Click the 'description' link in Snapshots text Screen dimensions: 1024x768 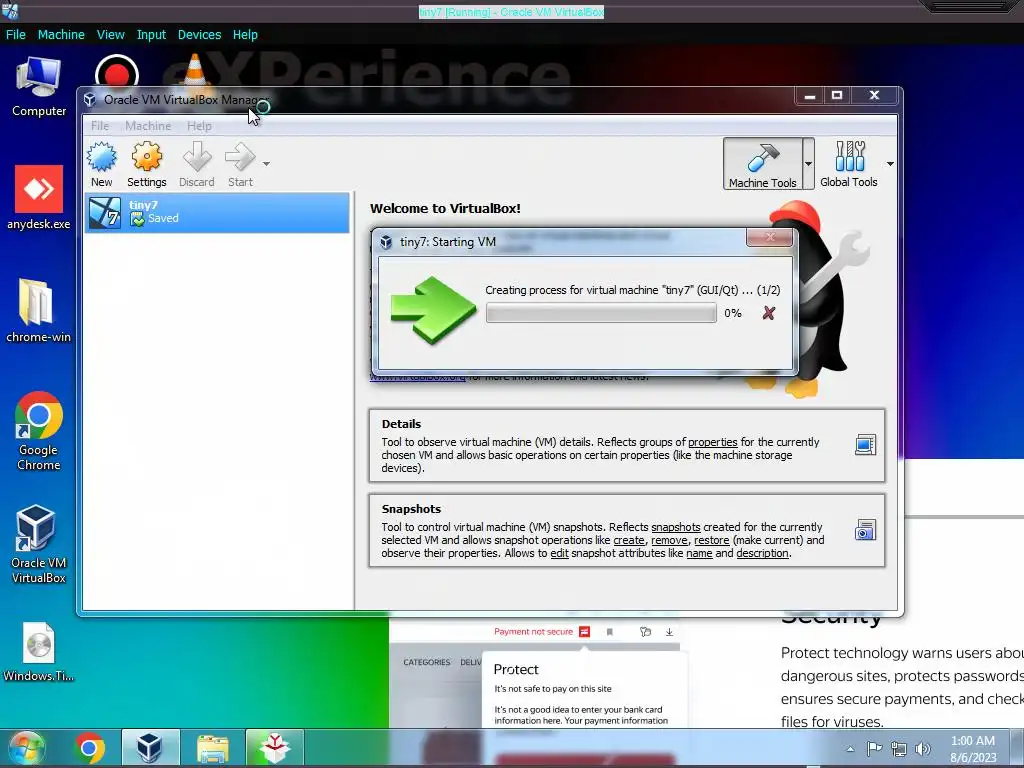(763, 553)
